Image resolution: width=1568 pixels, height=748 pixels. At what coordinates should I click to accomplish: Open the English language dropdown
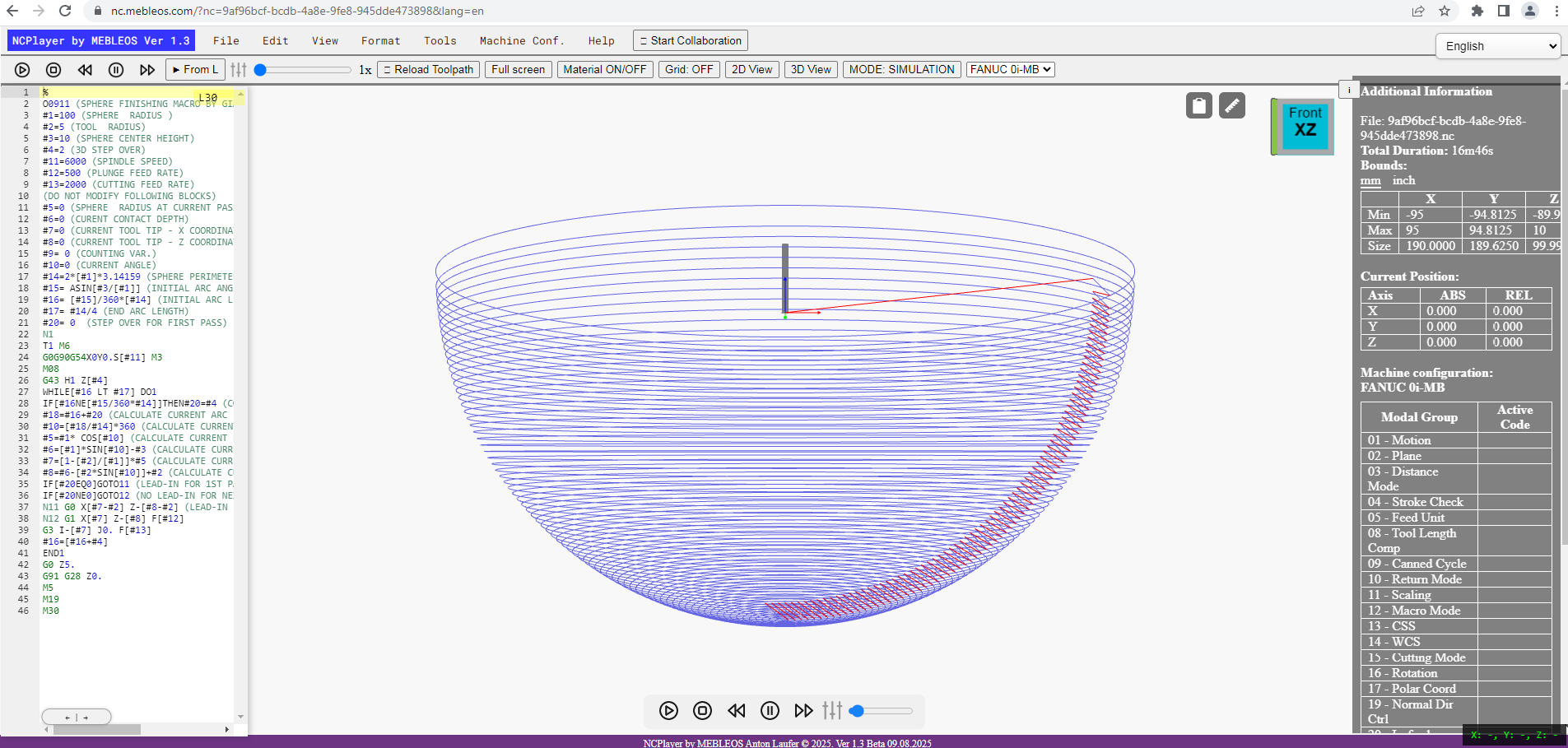(x=1498, y=46)
